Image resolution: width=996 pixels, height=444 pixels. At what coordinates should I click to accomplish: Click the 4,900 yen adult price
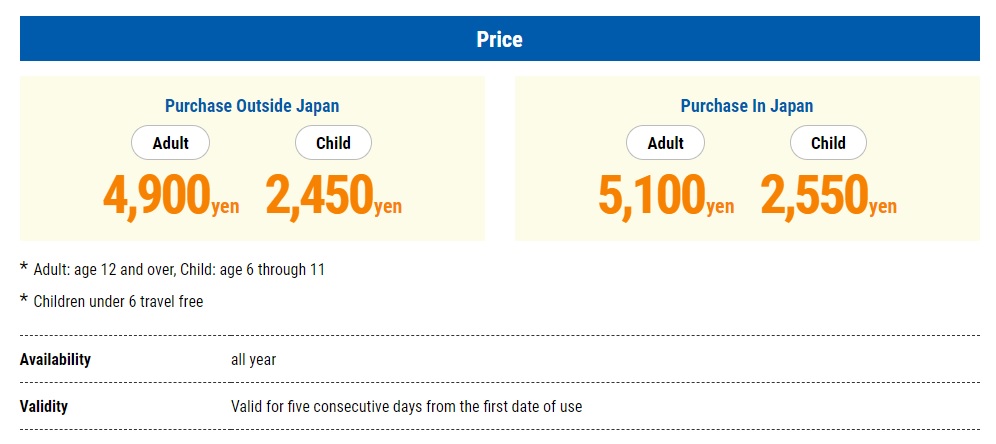click(x=171, y=196)
